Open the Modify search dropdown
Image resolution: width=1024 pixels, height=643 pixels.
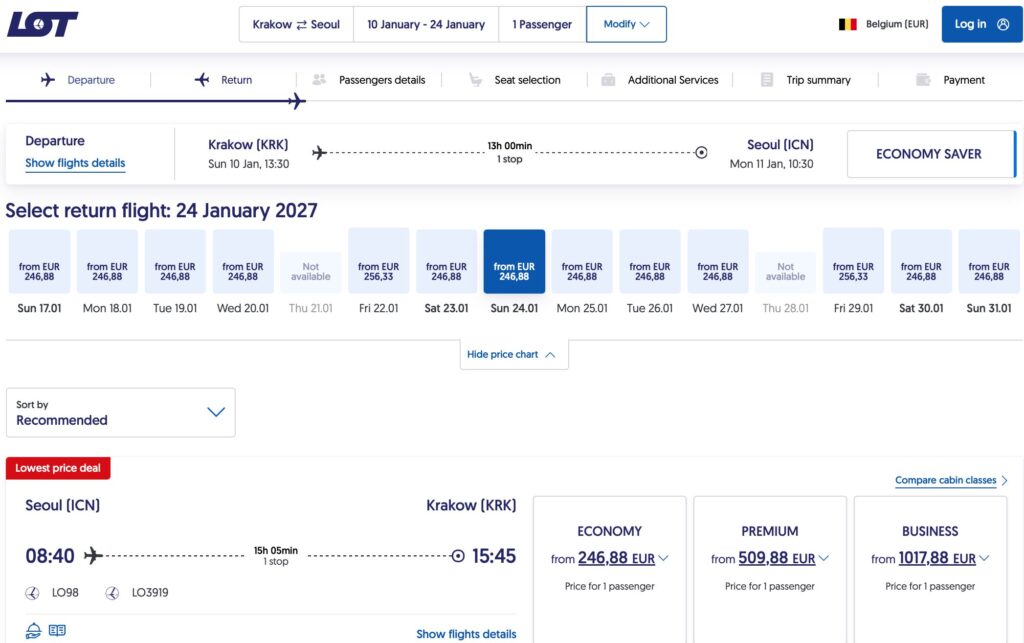click(x=626, y=24)
